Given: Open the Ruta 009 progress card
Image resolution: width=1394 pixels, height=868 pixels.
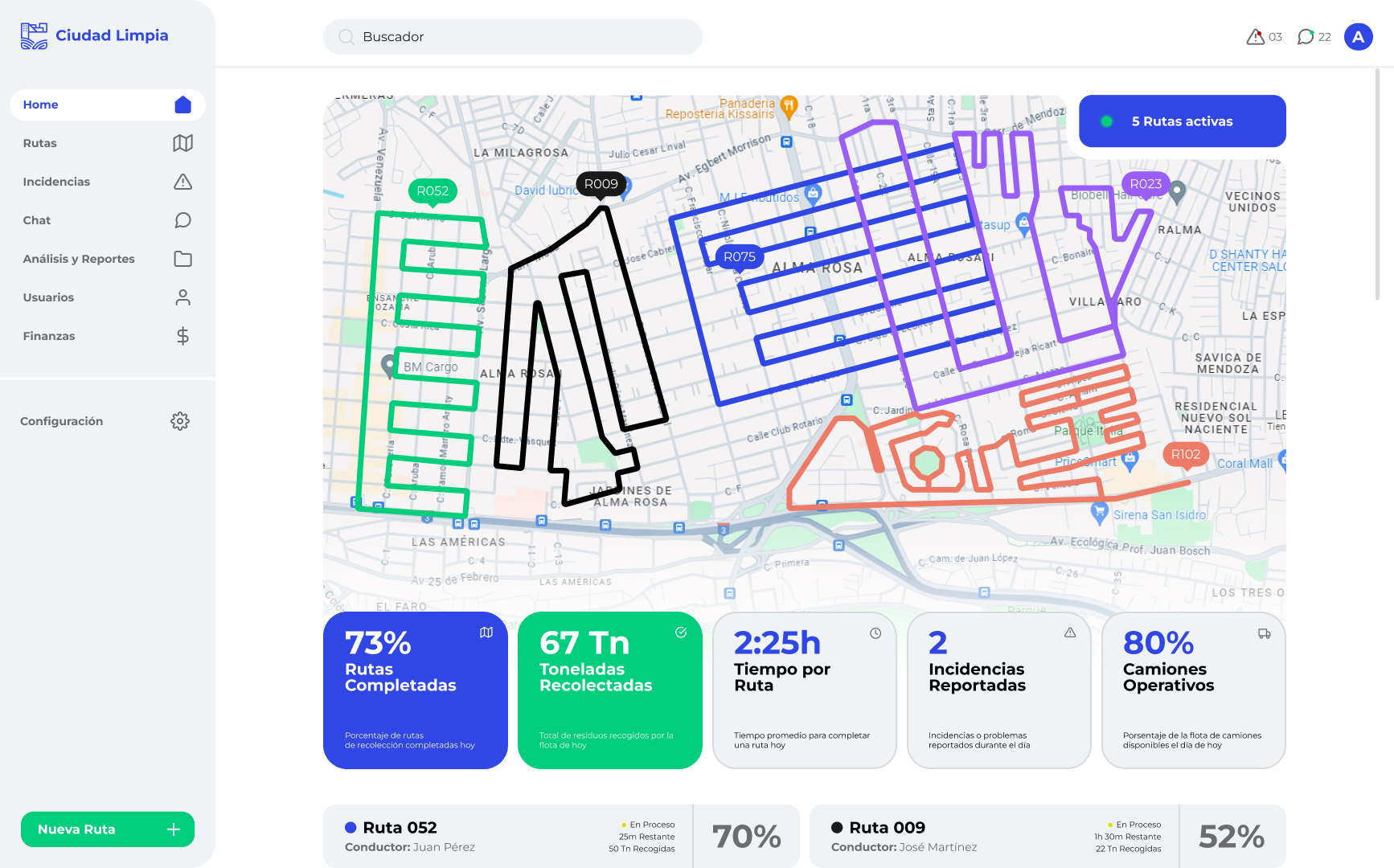Looking at the screenshot, I should [x=1047, y=836].
